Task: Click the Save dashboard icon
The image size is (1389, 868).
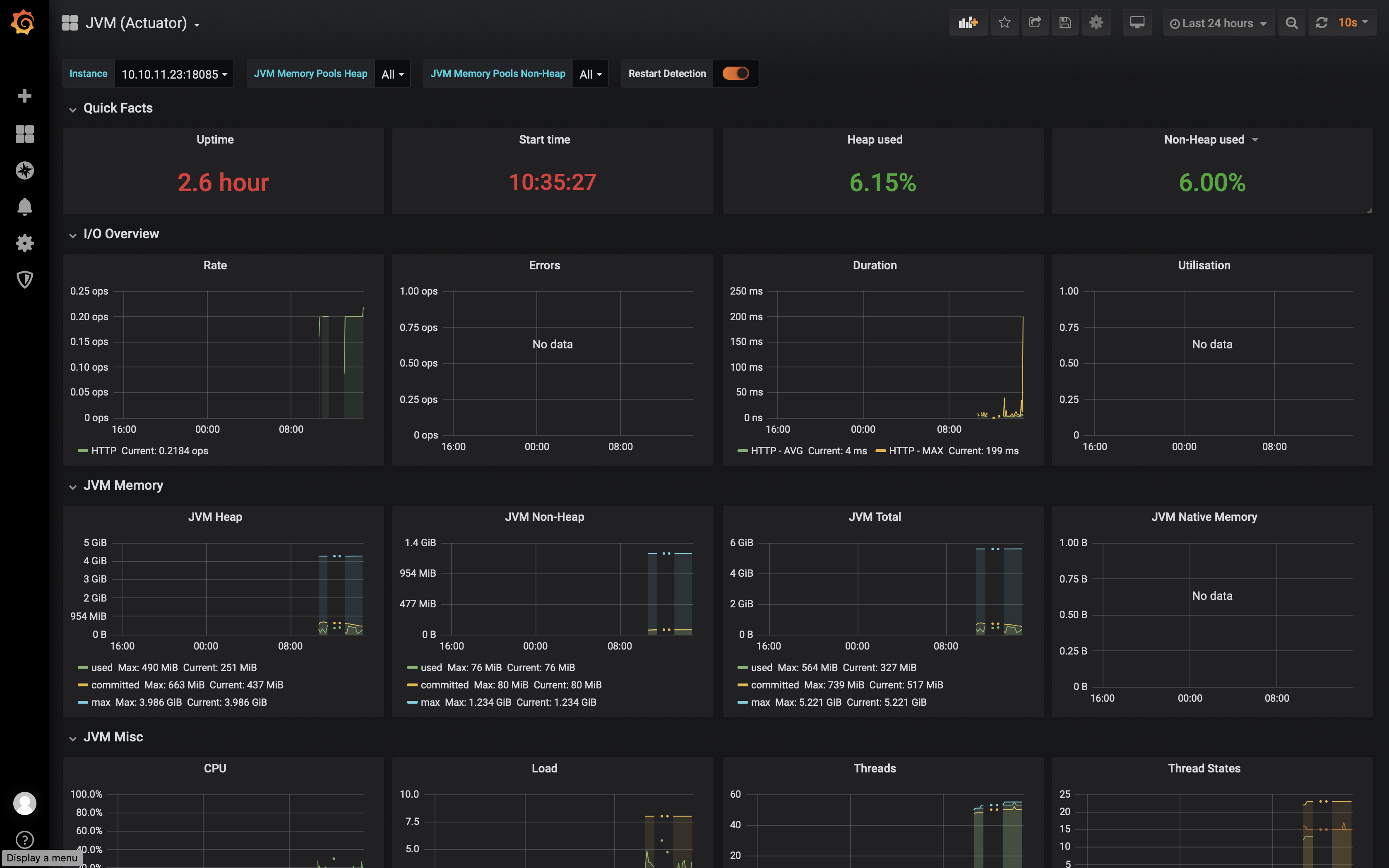Action: [x=1065, y=23]
